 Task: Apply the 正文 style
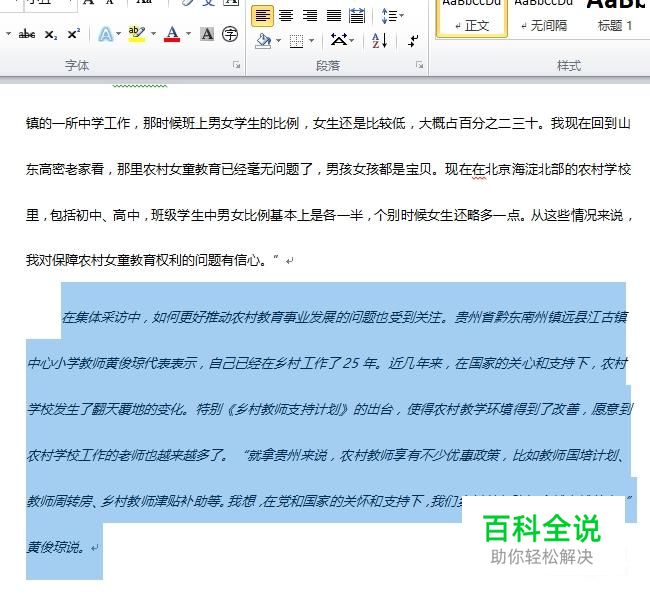pyautogui.click(x=472, y=18)
